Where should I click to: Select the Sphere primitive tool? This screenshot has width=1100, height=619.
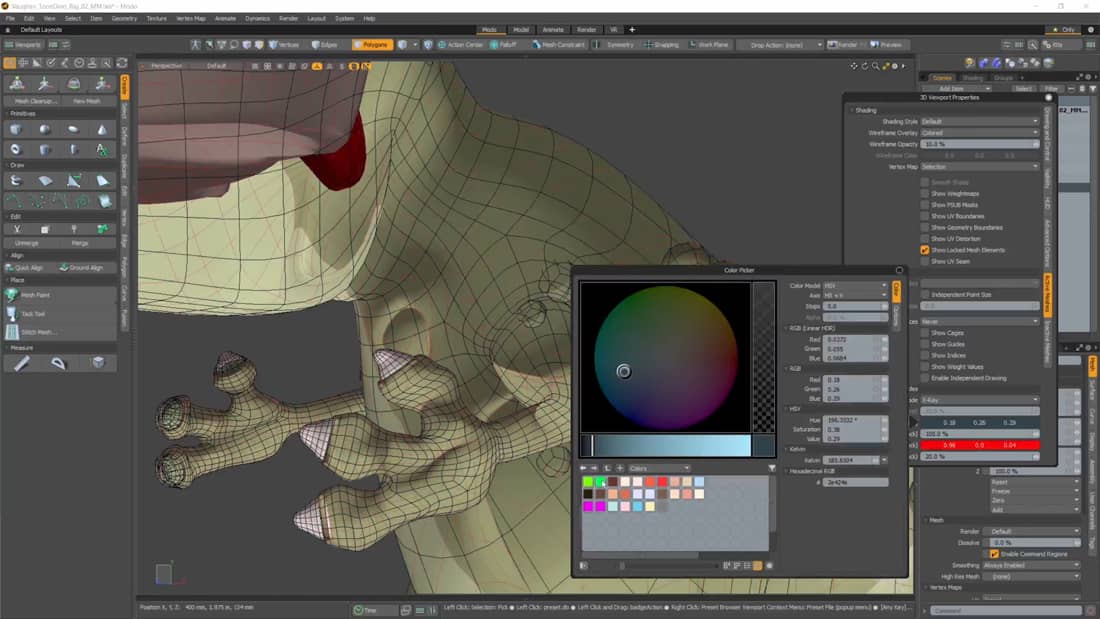point(45,130)
